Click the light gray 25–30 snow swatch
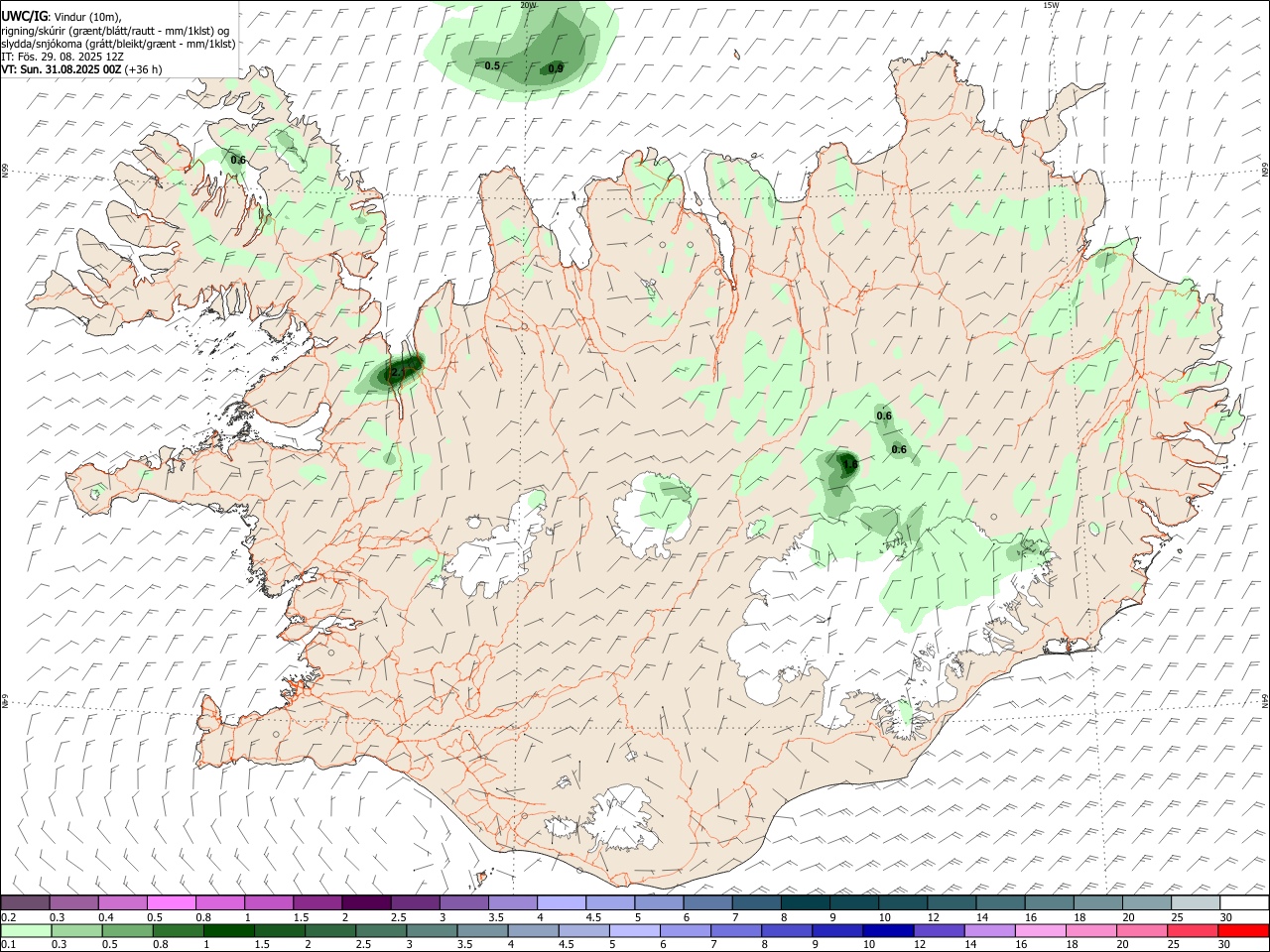 [1195, 903]
